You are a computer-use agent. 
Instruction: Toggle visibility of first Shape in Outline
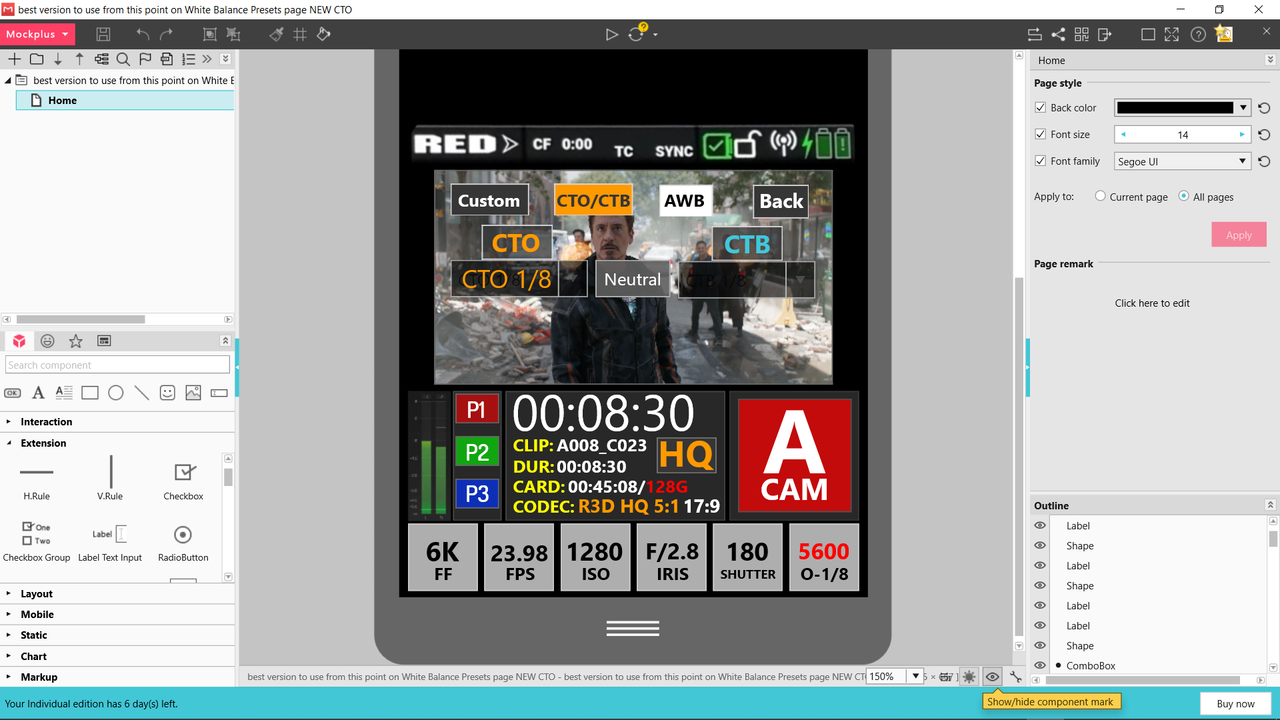coord(1040,545)
